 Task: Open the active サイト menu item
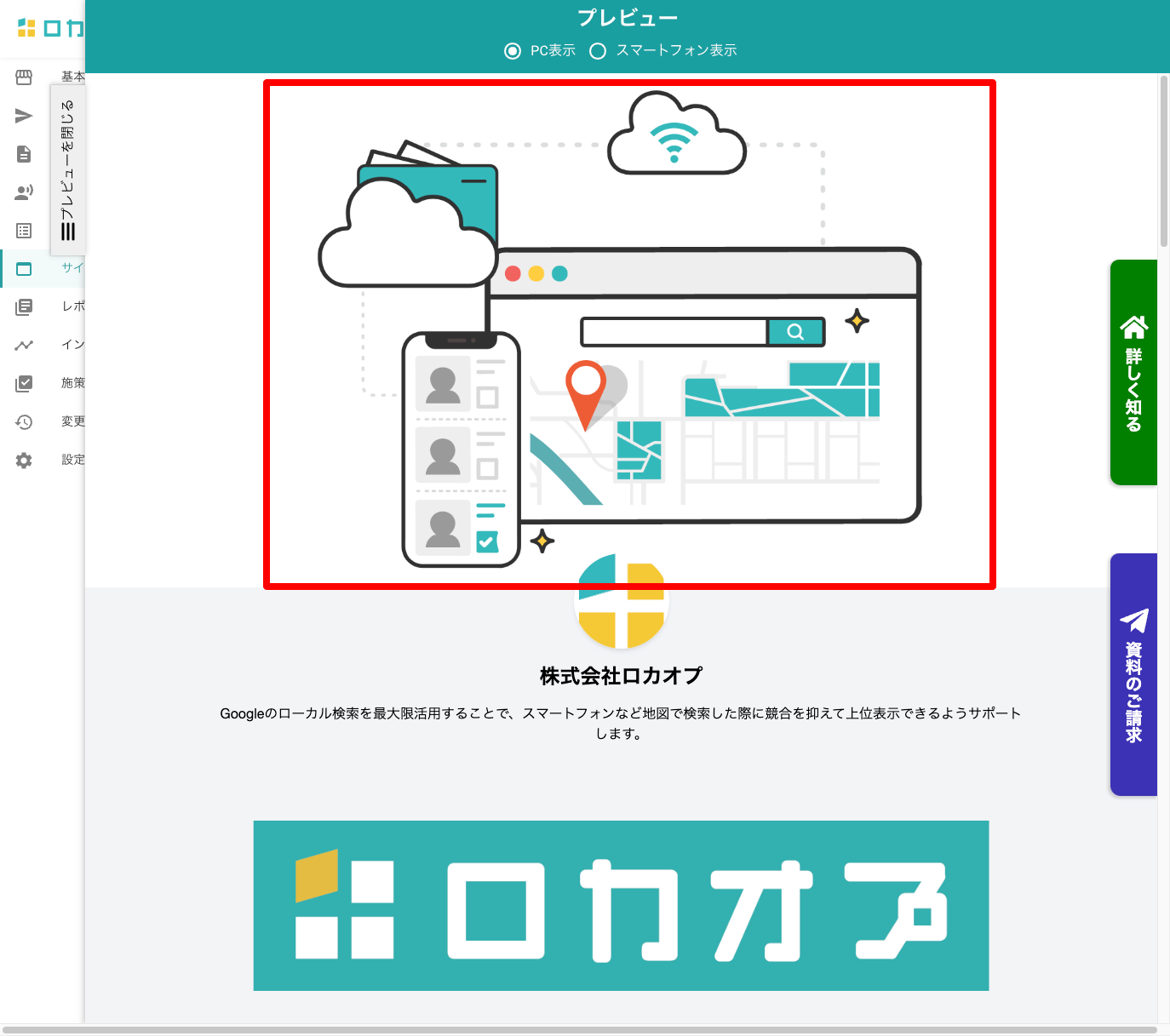point(72,268)
